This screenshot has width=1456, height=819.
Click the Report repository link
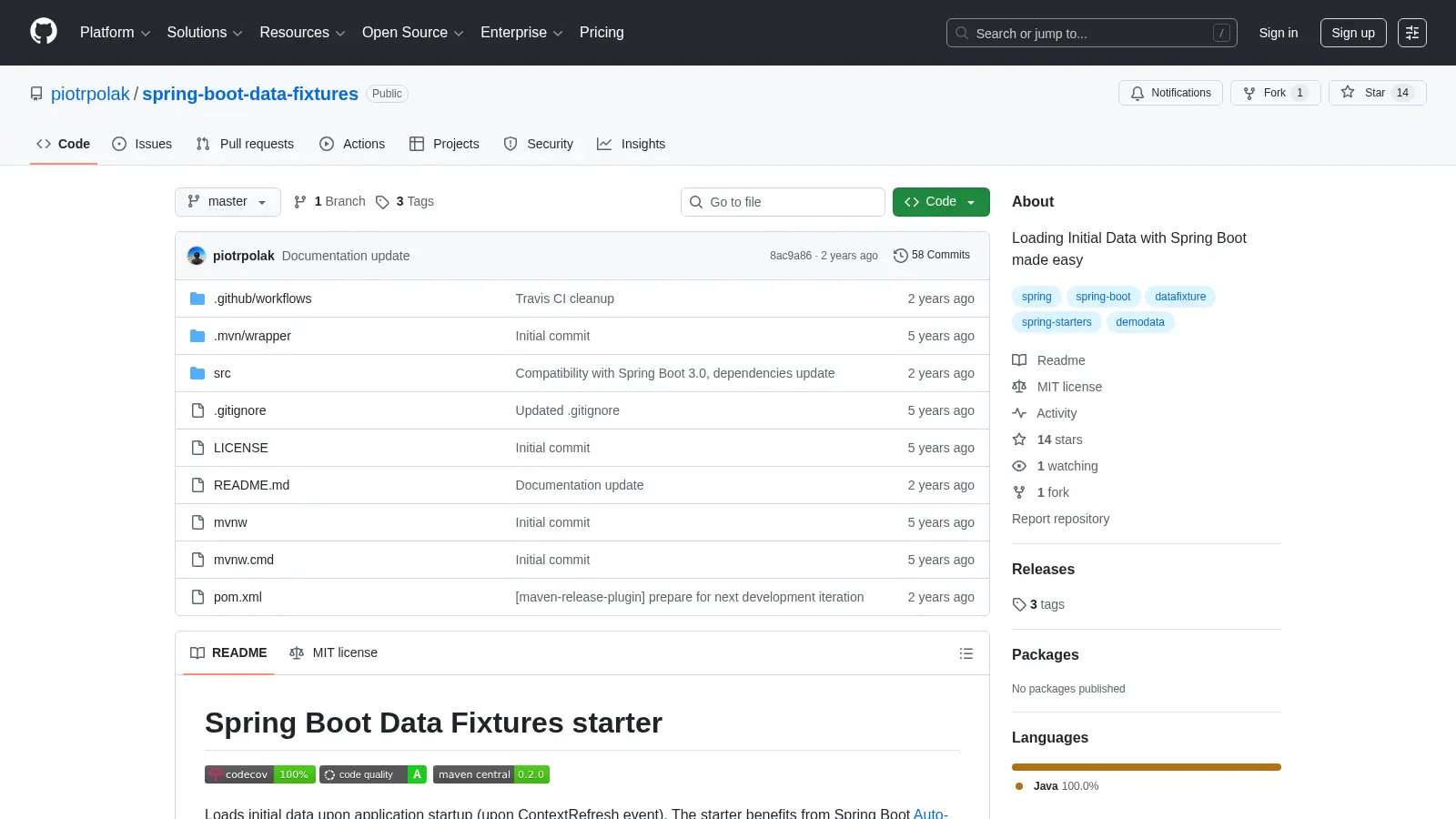point(1060,519)
